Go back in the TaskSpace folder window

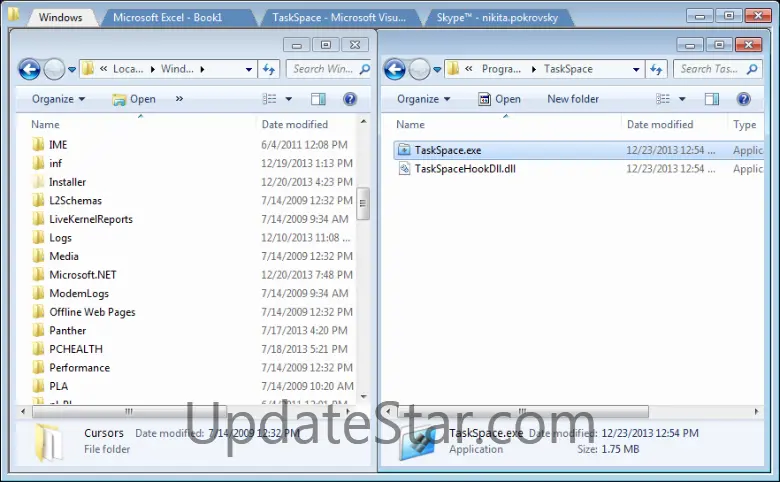pyautogui.click(x=395, y=69)
